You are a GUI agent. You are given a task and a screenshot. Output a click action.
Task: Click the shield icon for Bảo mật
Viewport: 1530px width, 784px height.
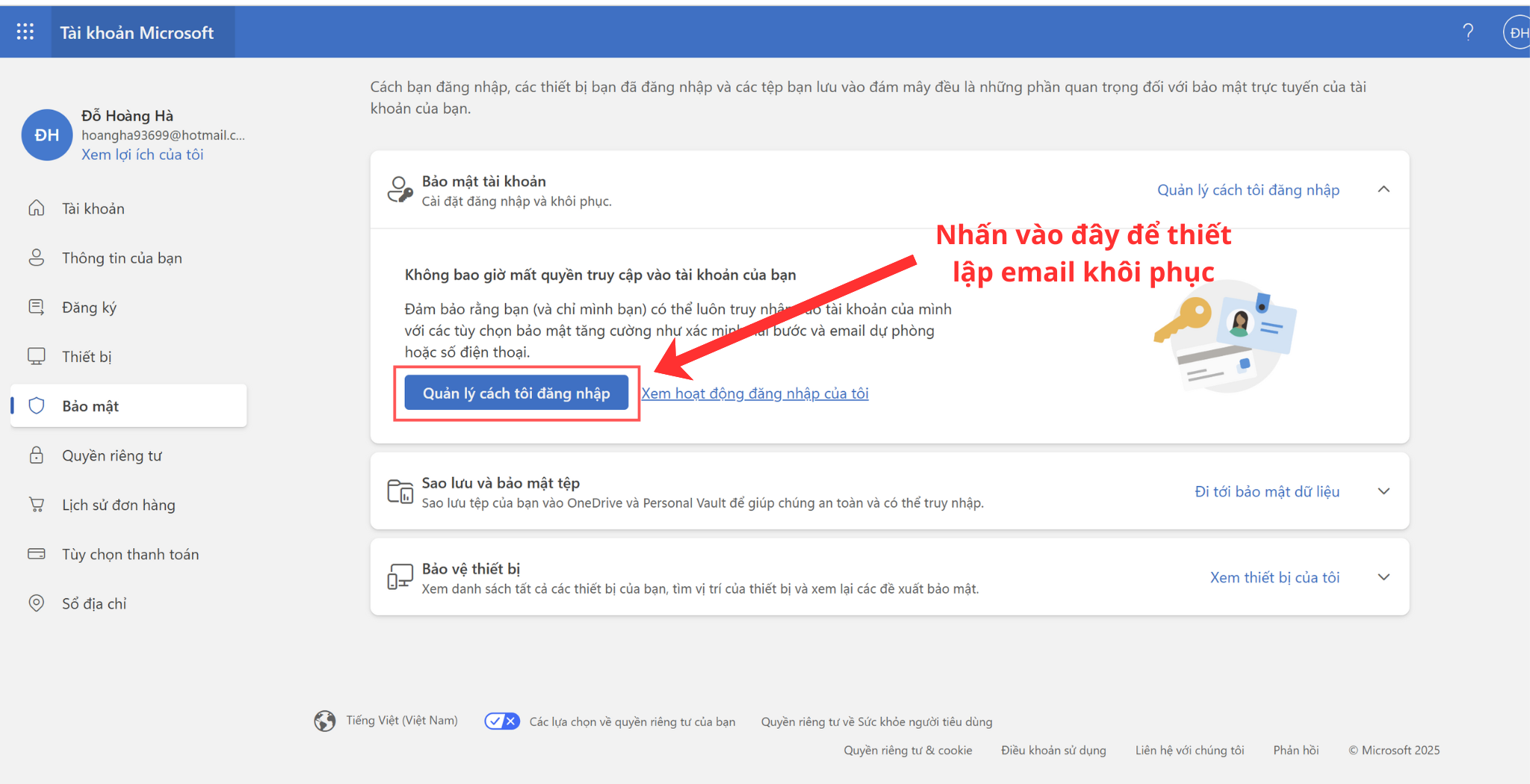pyautogui.click(x=37, y=406)
